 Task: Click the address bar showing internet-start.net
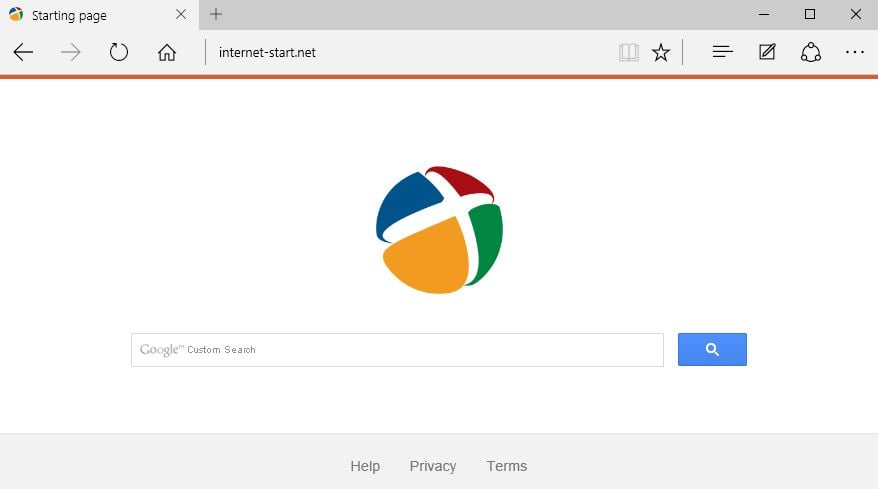click(400, 52)
